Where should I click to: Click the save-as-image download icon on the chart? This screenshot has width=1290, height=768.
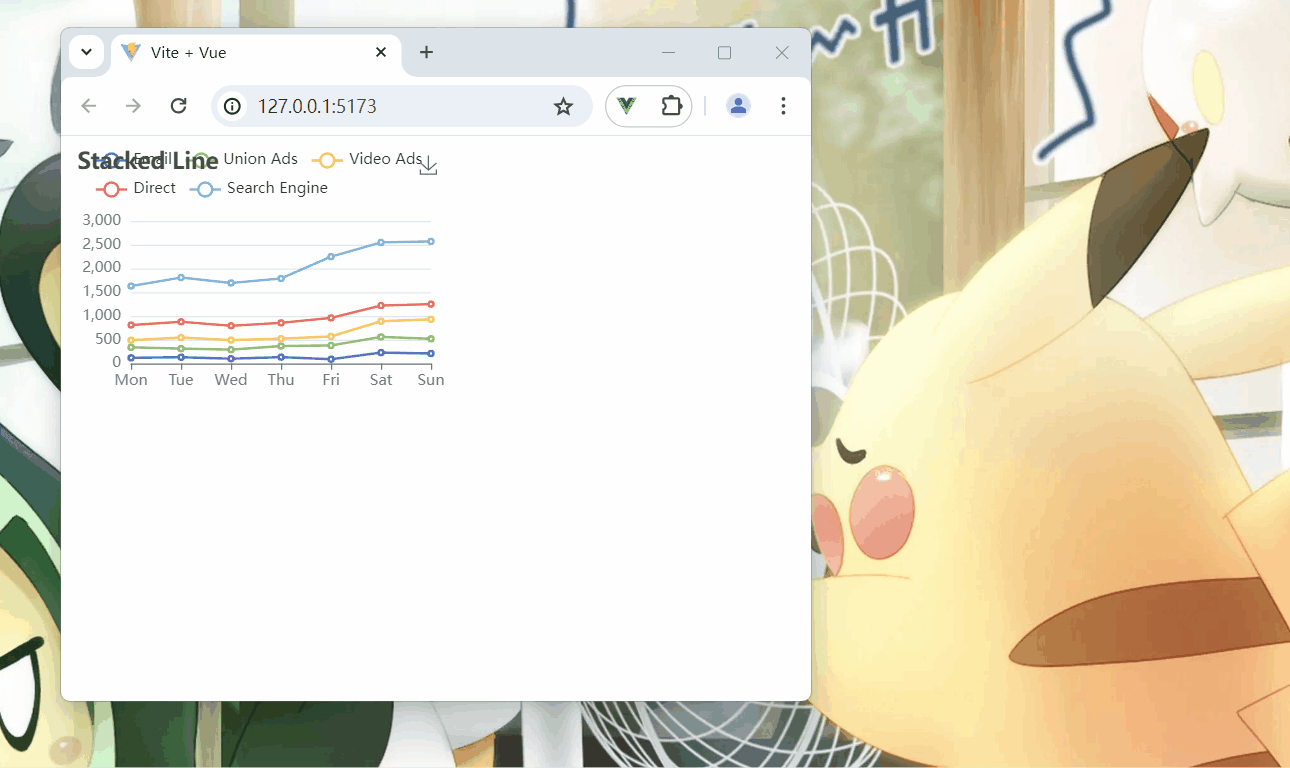coord(428,165)
